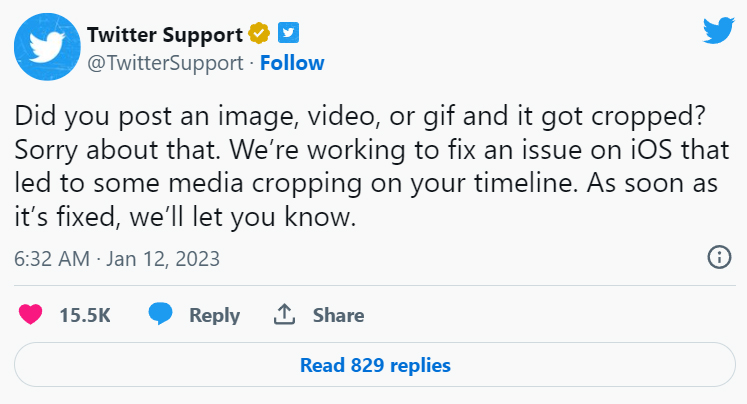
Task: Click the reply speech bubble icon
Action: click(x=160, y=315)
